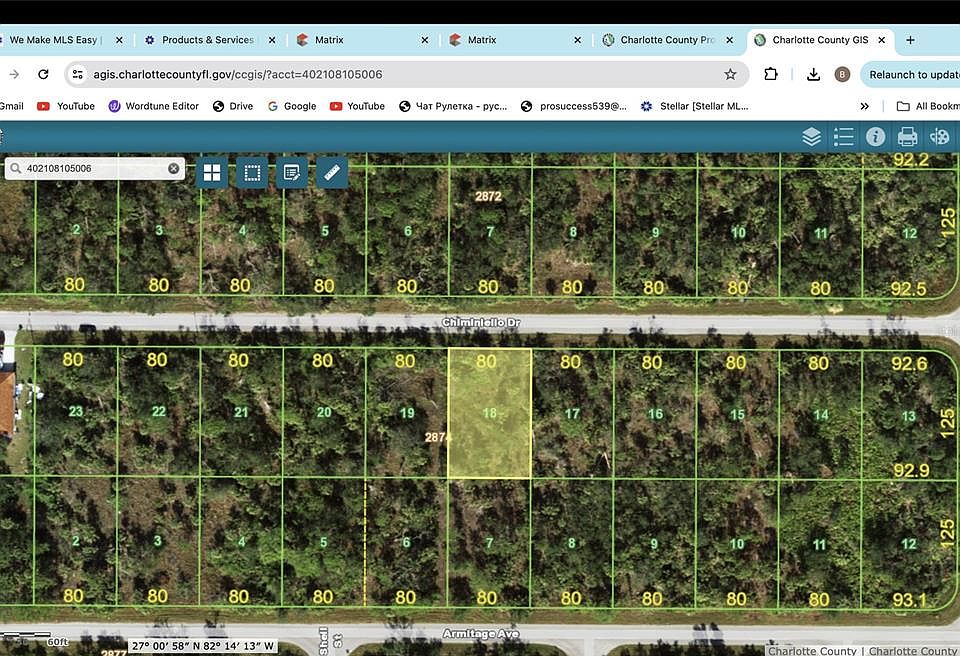Click the Chiminiello Dr street label
The image size is (960, 656).
[x=482, y=322]
